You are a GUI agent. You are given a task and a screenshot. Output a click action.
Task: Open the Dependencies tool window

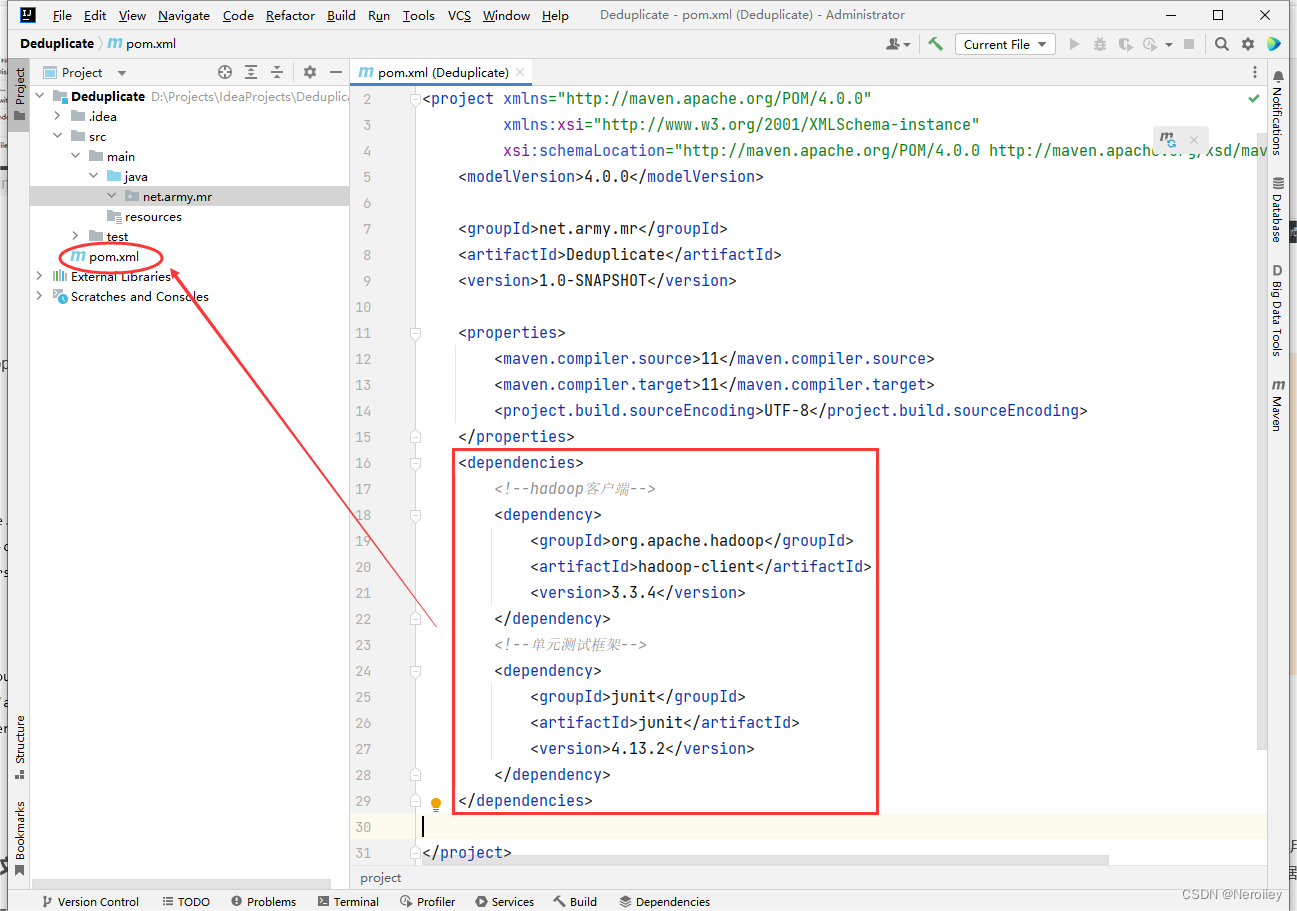[664, 901]
